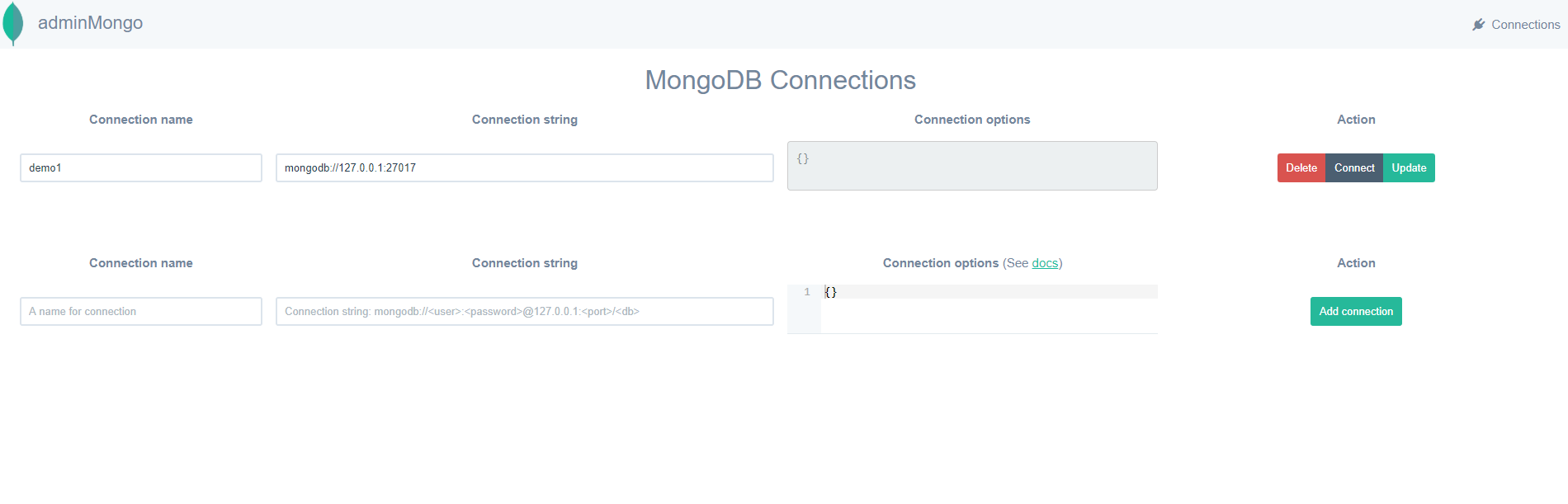Image resolution: width=1568 pixels, height=504 pixels.
Task: Click the Connection name header above demo1
Action: coord(141,120)
